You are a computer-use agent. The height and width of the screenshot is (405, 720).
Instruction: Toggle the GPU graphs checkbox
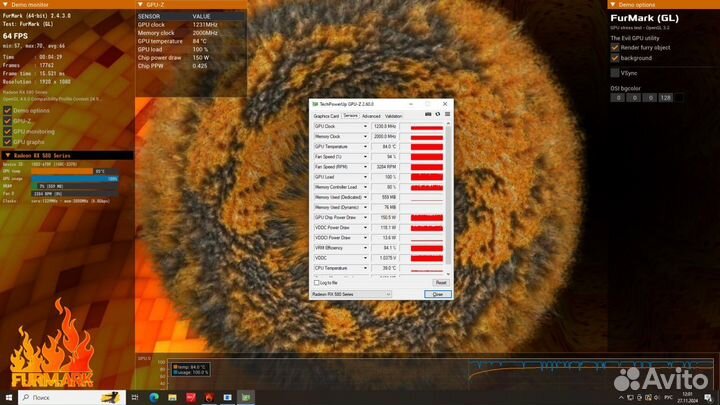coord(7,142)
